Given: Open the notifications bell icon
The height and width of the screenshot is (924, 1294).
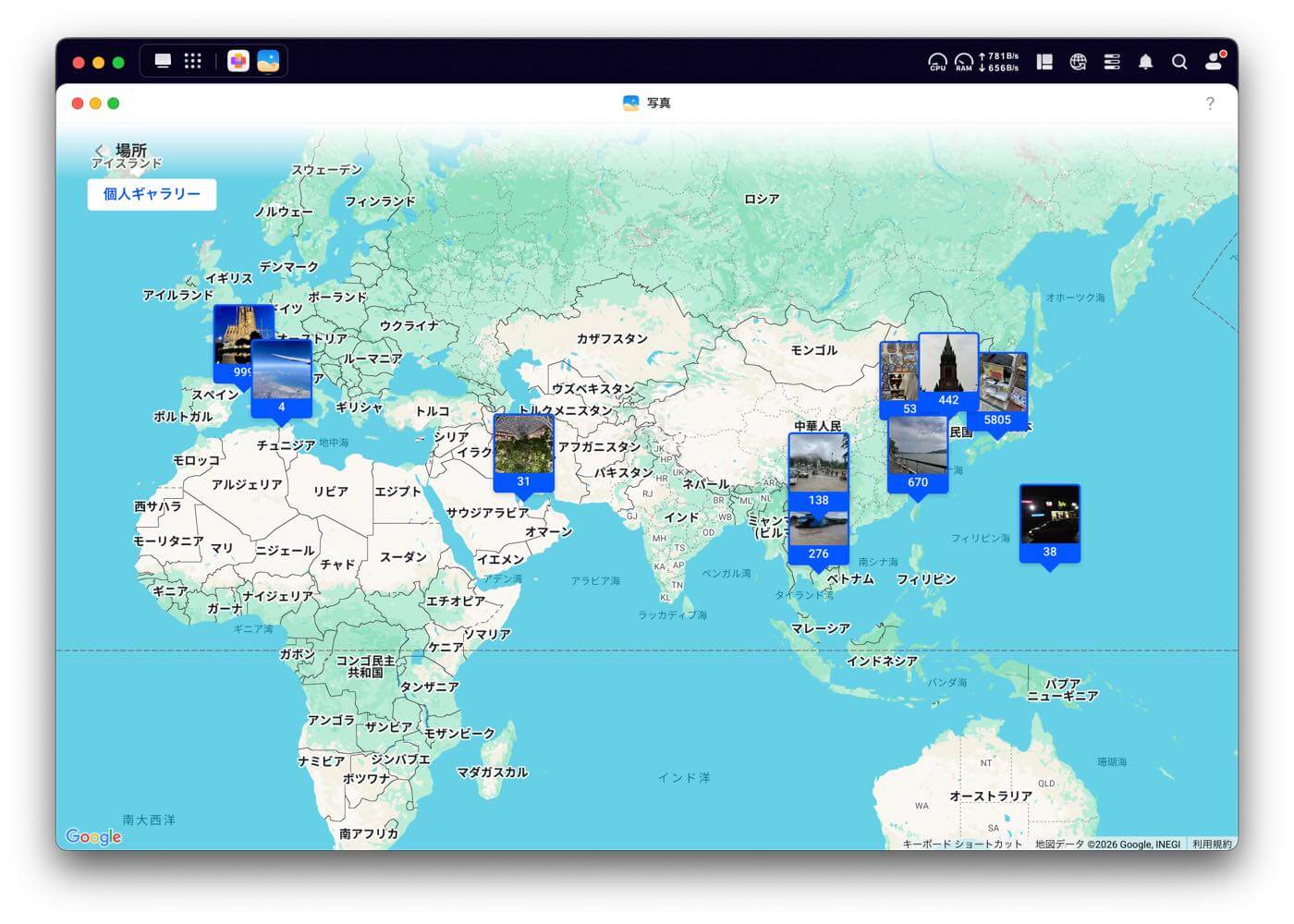Looking at the screenshot, I should pyautogui.click(x=1145, y=62).
